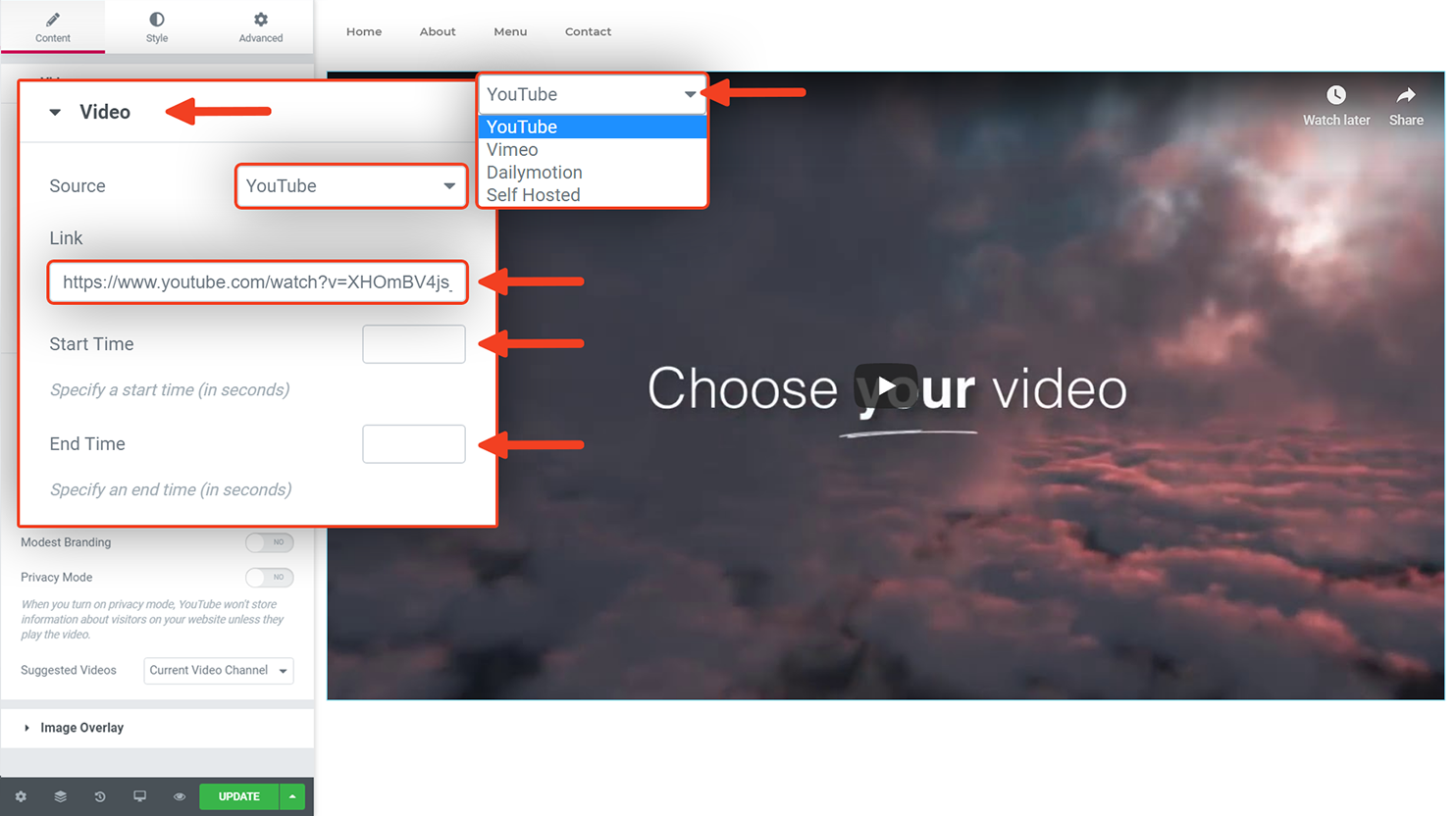
Task: Click the Preview Changes eye icon
Action: (x=180, y=796)
